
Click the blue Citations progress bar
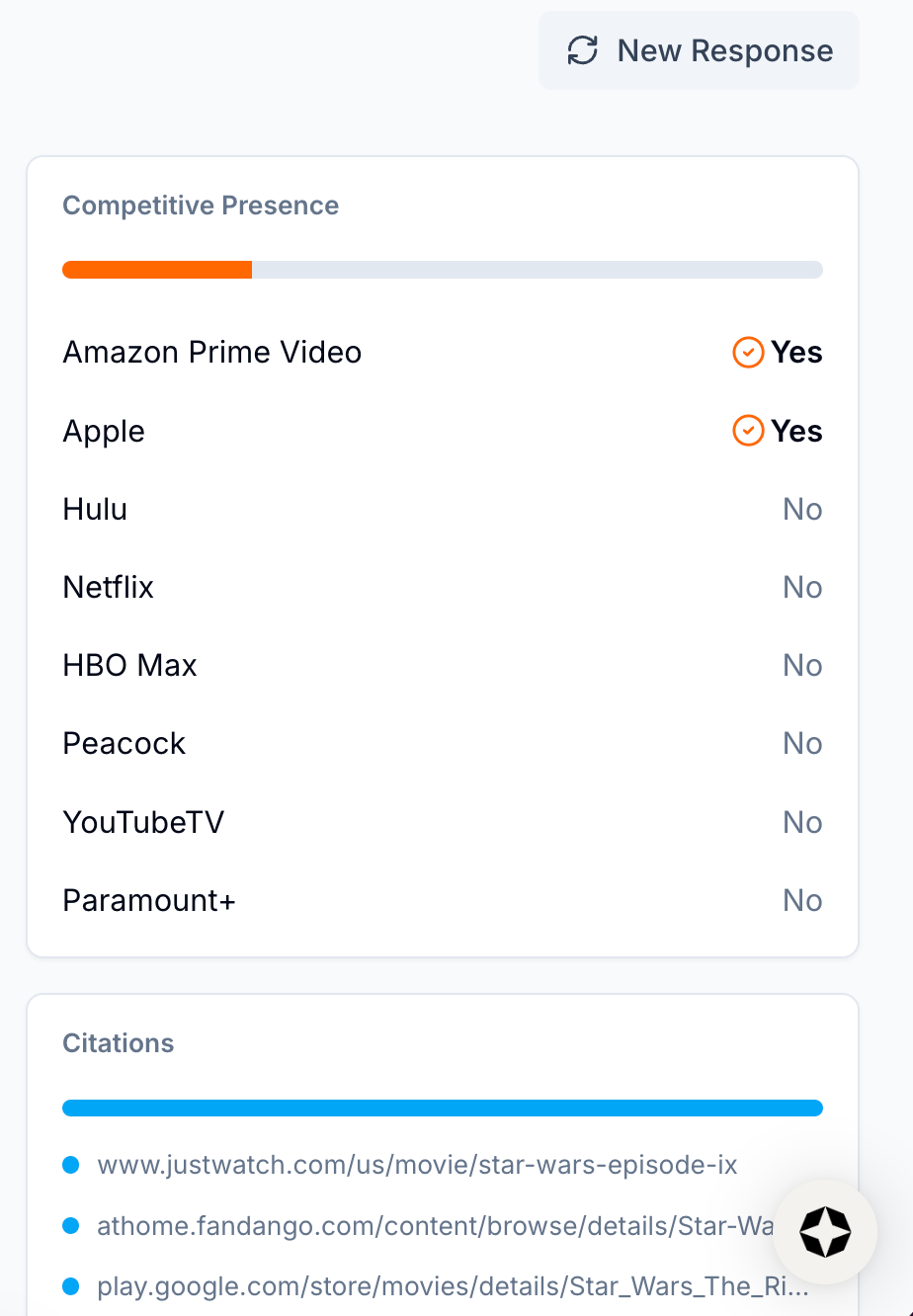tap(442, 1108)
